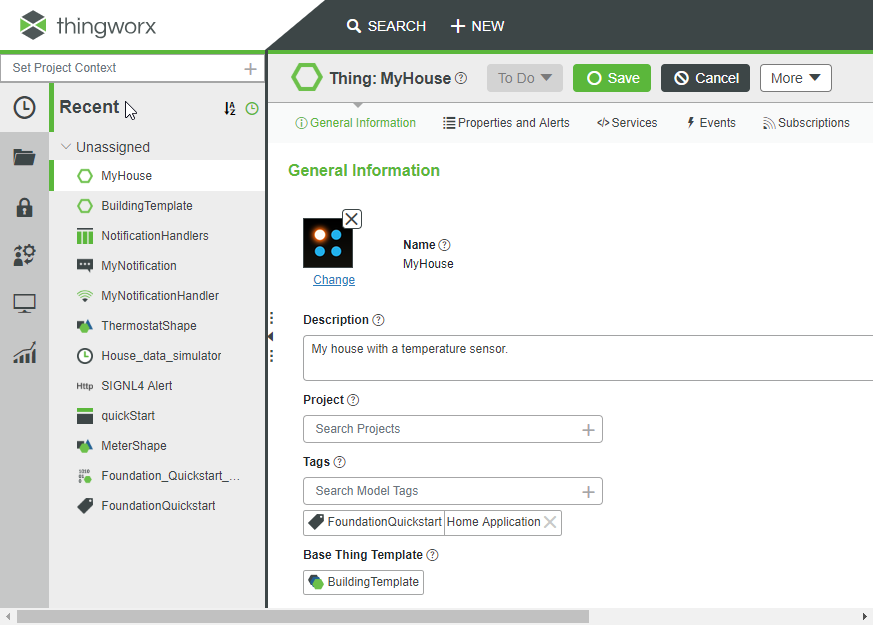This screenshot has width=873, height=625.
Task: Click plus icon in Set Project Context
Action: 251,68
